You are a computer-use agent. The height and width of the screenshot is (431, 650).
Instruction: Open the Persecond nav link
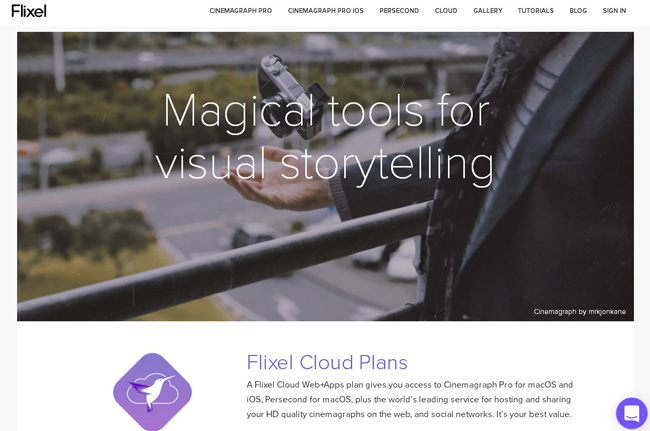coord(399,11)
